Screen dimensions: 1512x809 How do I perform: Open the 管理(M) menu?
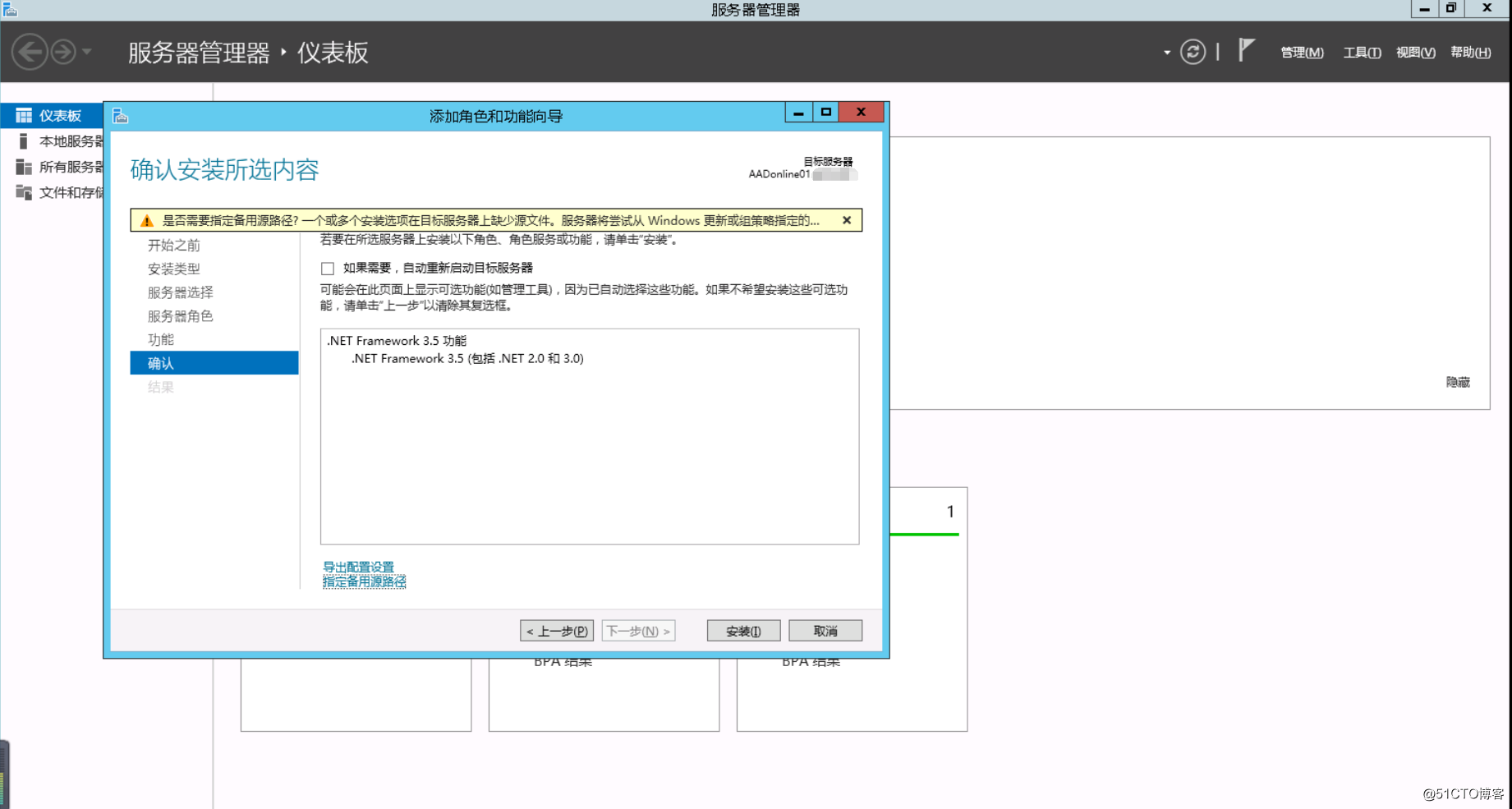1302,53
